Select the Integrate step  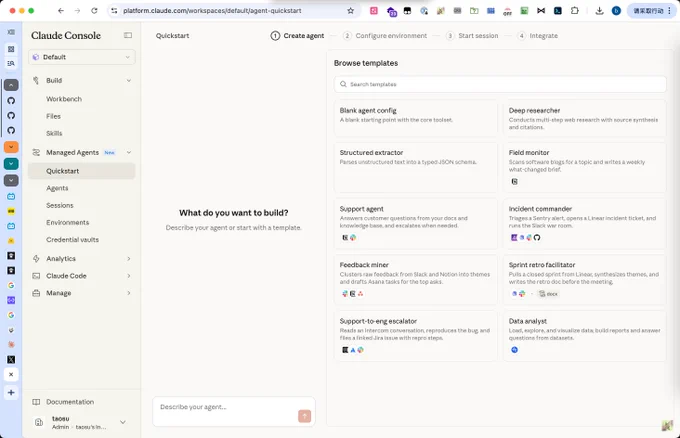click(538, 36)
